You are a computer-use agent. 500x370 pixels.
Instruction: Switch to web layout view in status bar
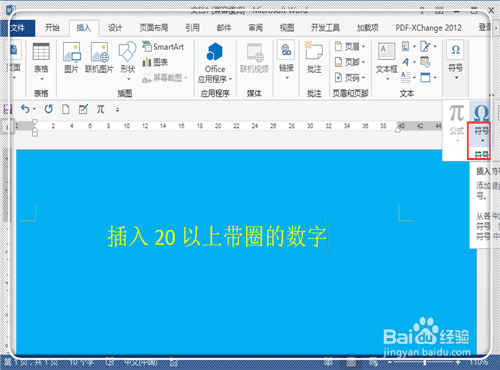pos(373,362)
